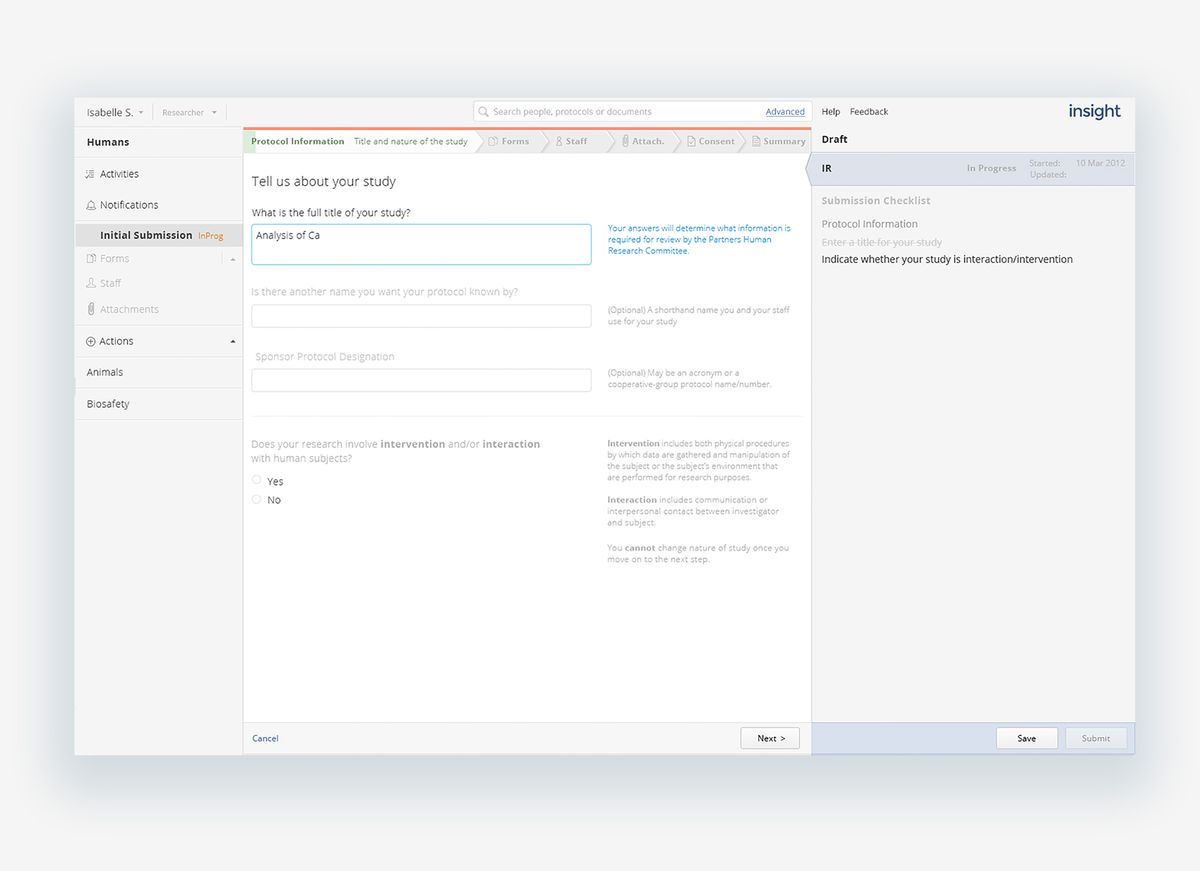The height and width of the screenshot is (871, 1200).
Task: Click the alternate protocol name field
Action: [x=421, y=316]
